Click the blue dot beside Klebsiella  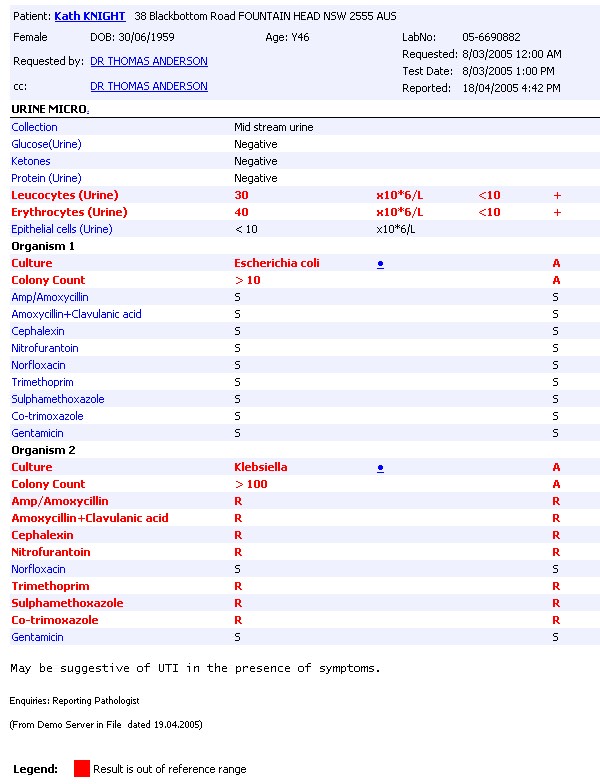[x=381, y=468]
